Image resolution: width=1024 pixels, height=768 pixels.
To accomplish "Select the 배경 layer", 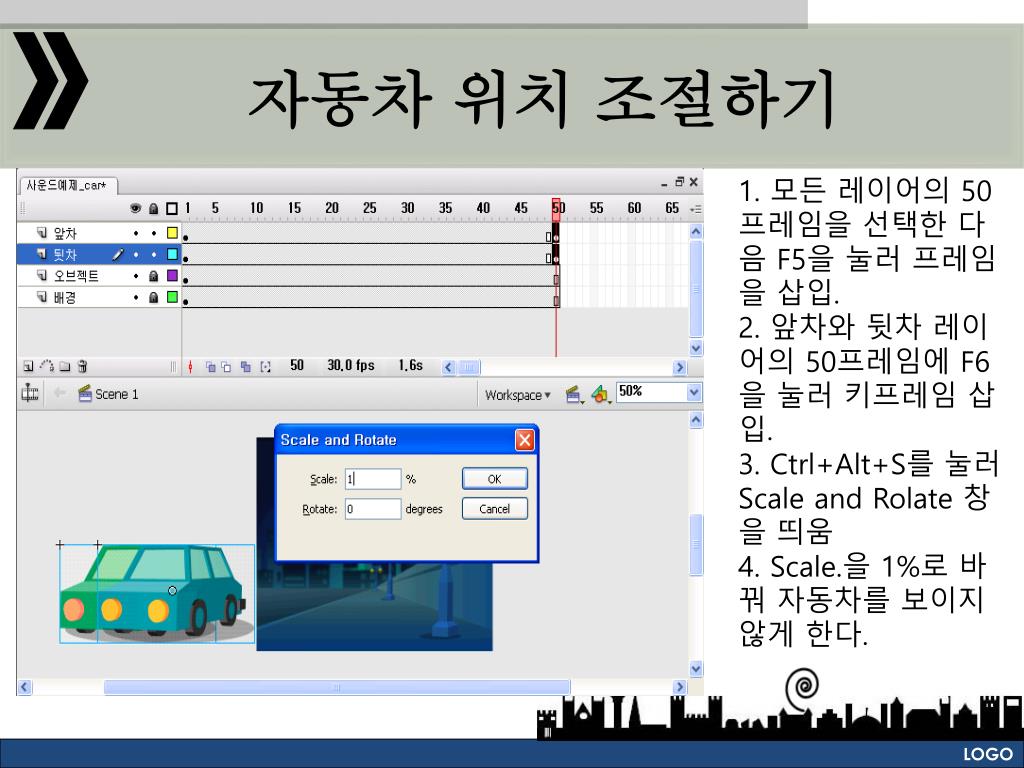I will click(99, 298).
